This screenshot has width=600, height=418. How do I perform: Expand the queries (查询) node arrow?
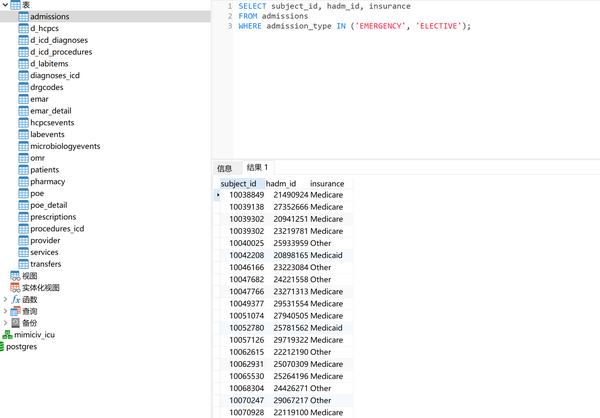coord(5,311)
